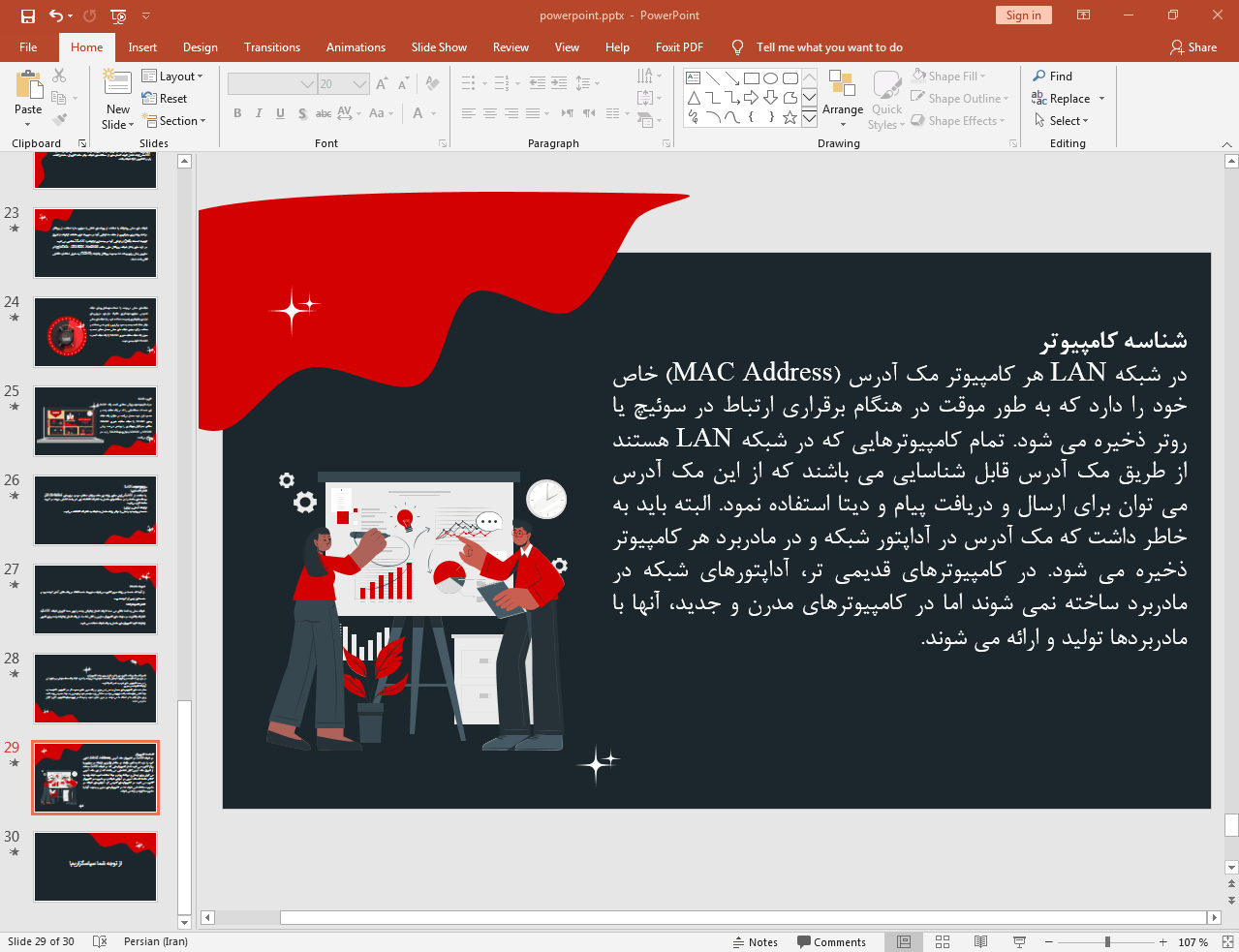Toggle Bold formatting
This screenshot has height=952, width=1239.
click(x=237, y=113)
